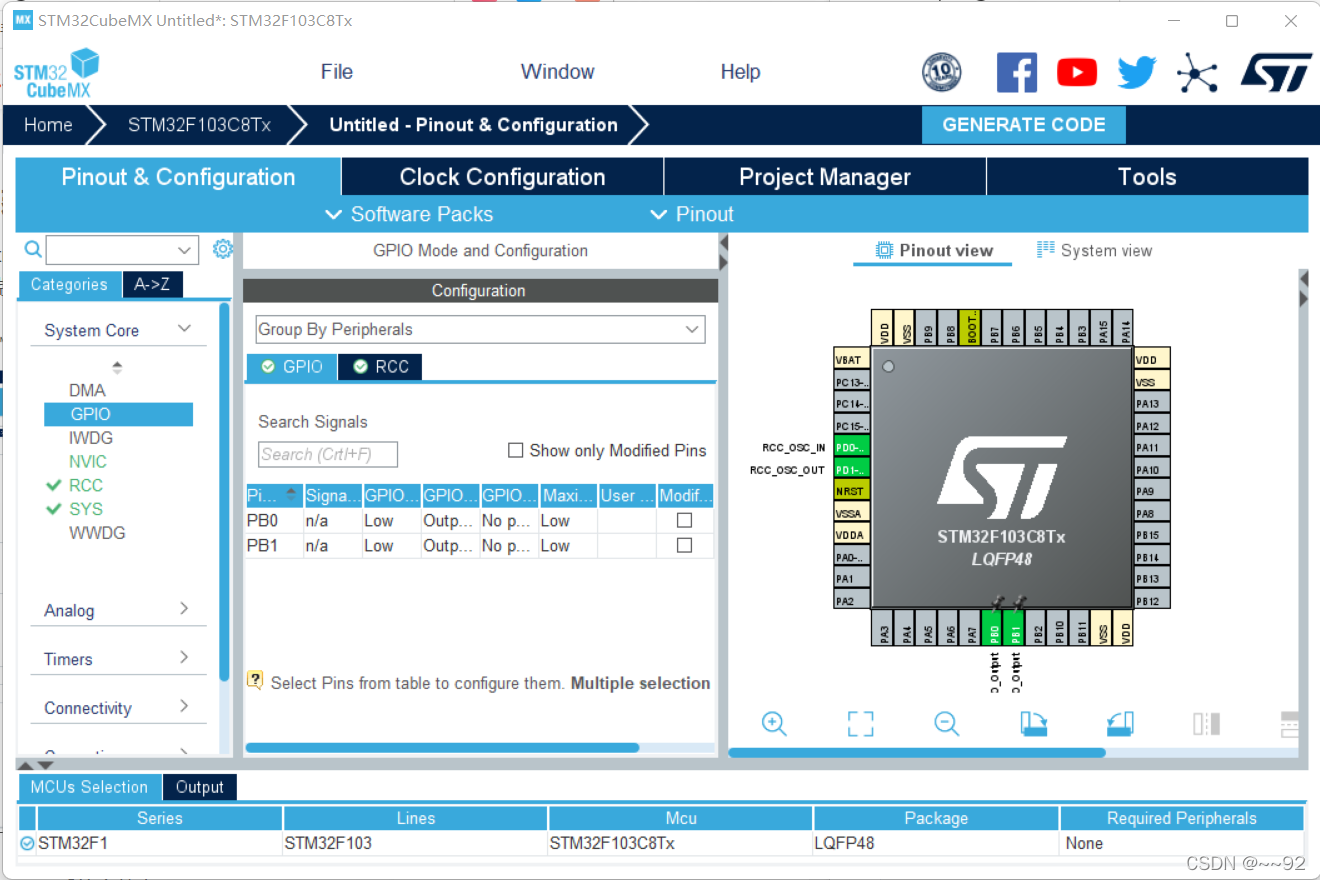Click the PB12 pin on the chip
The image size is (1320, 880).
tap(1152, 601)
